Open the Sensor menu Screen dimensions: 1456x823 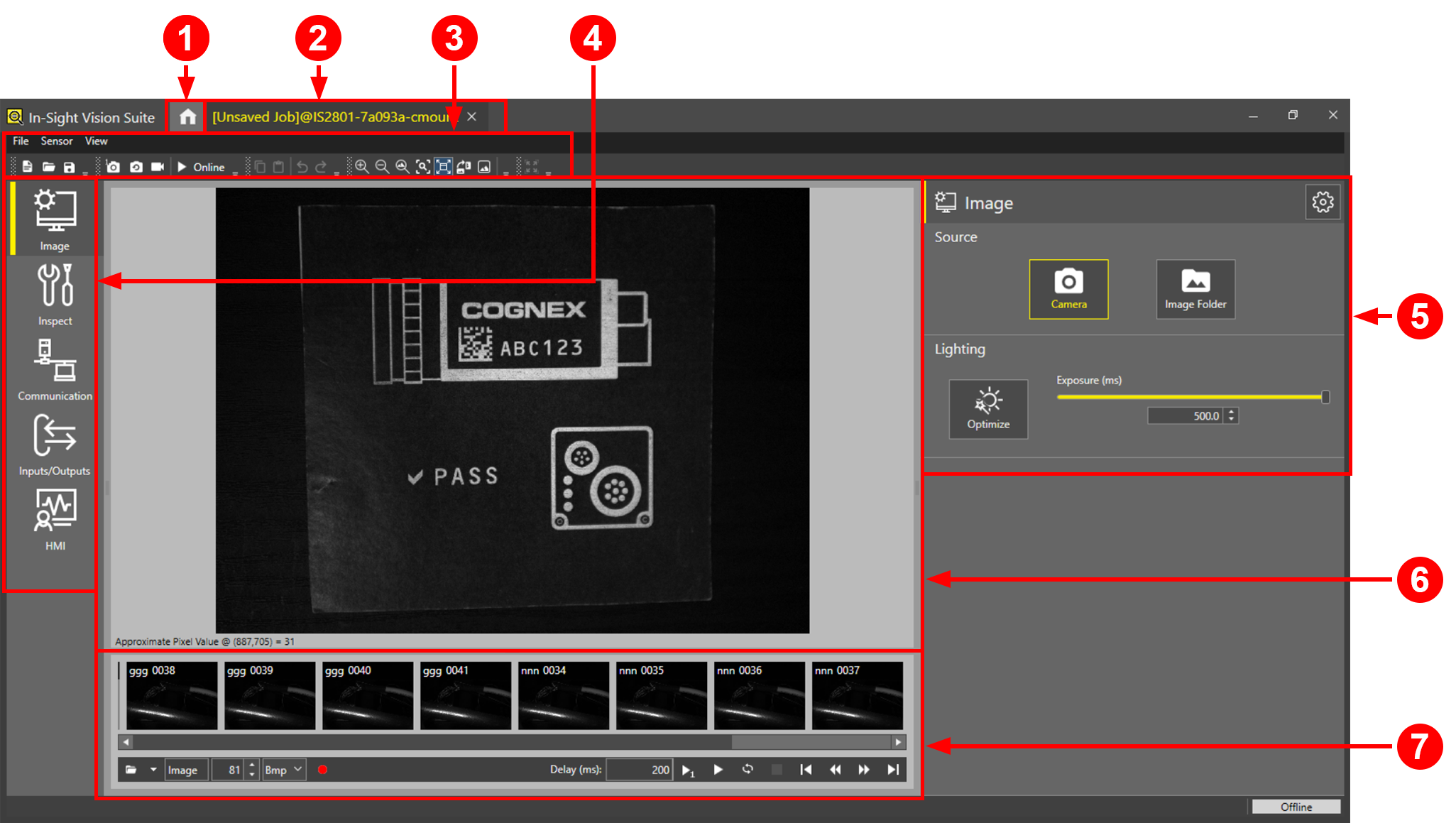pos(56,141)
